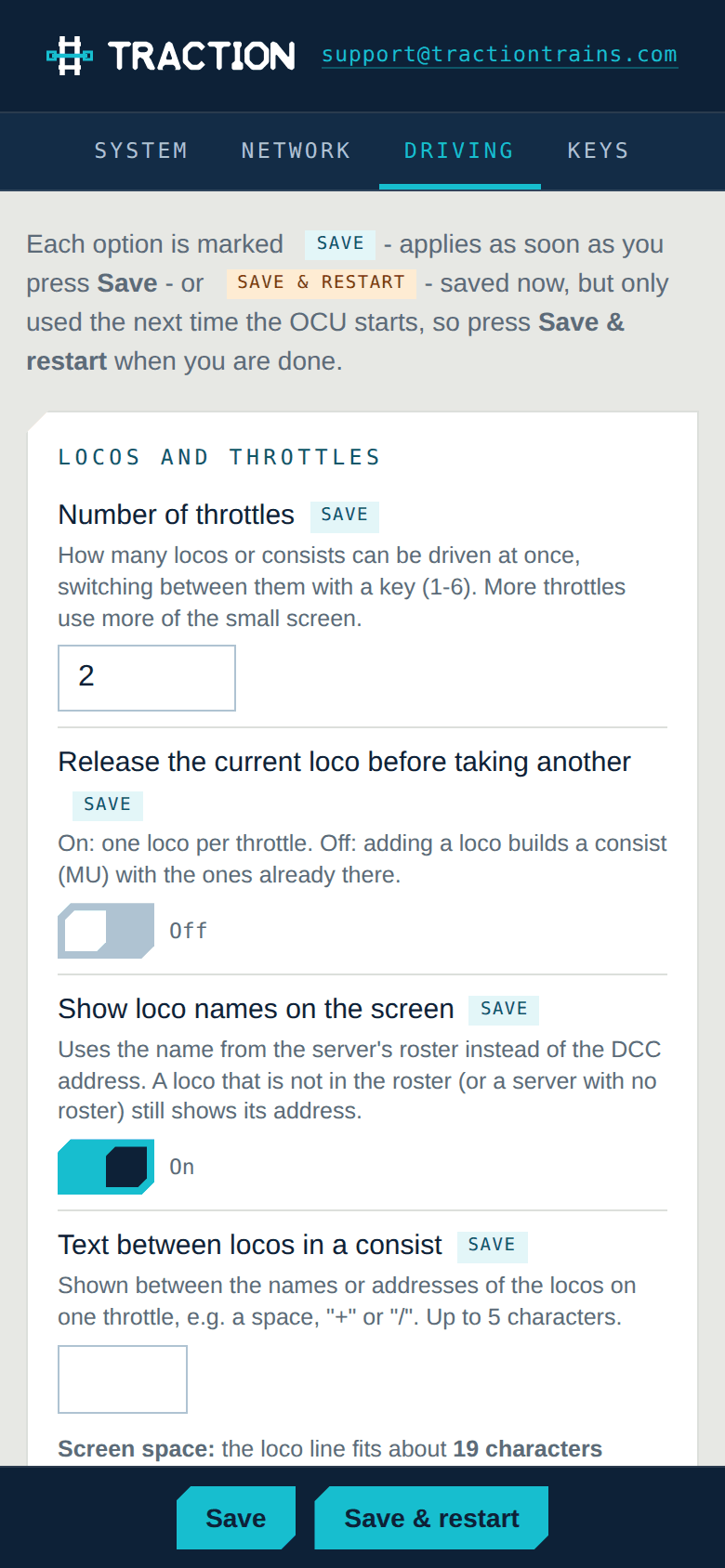Select the Driving tab
This screenshot has width=725, height=1568.
pyautogui.click(x=459, y=150)
